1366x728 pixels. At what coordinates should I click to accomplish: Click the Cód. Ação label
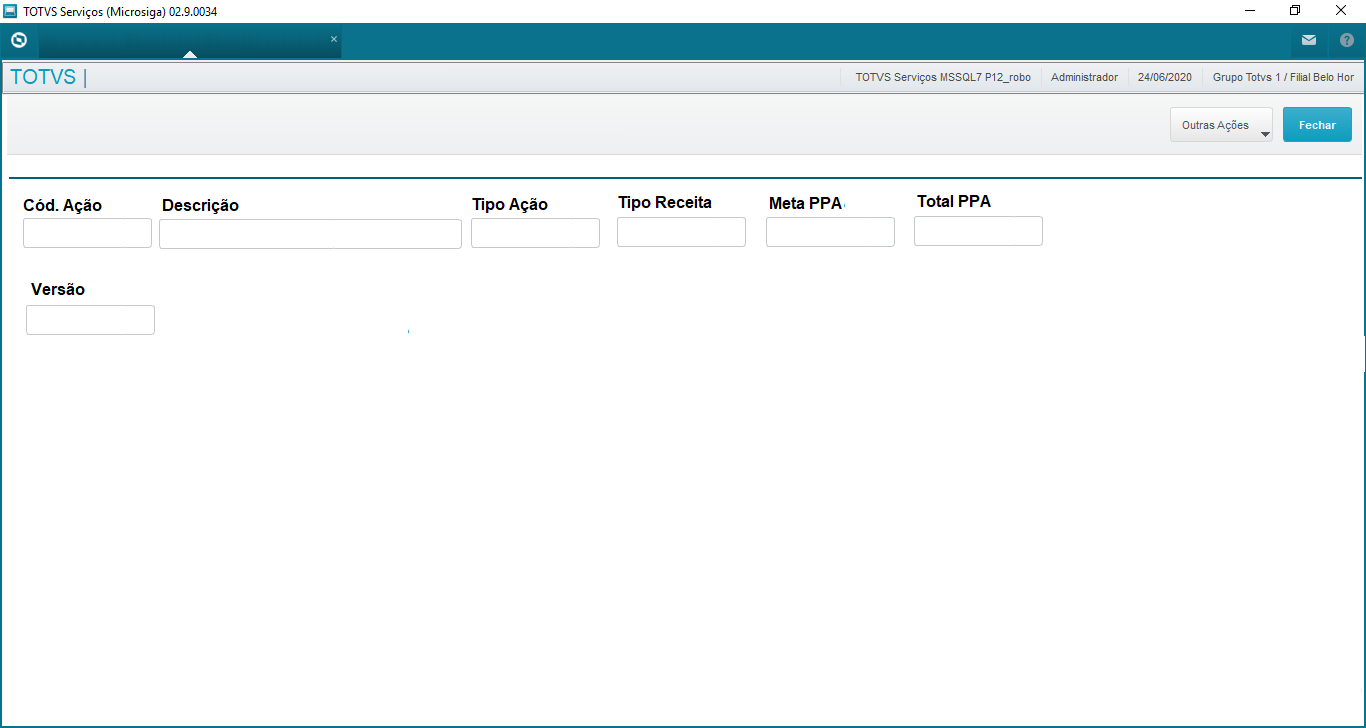62,205
